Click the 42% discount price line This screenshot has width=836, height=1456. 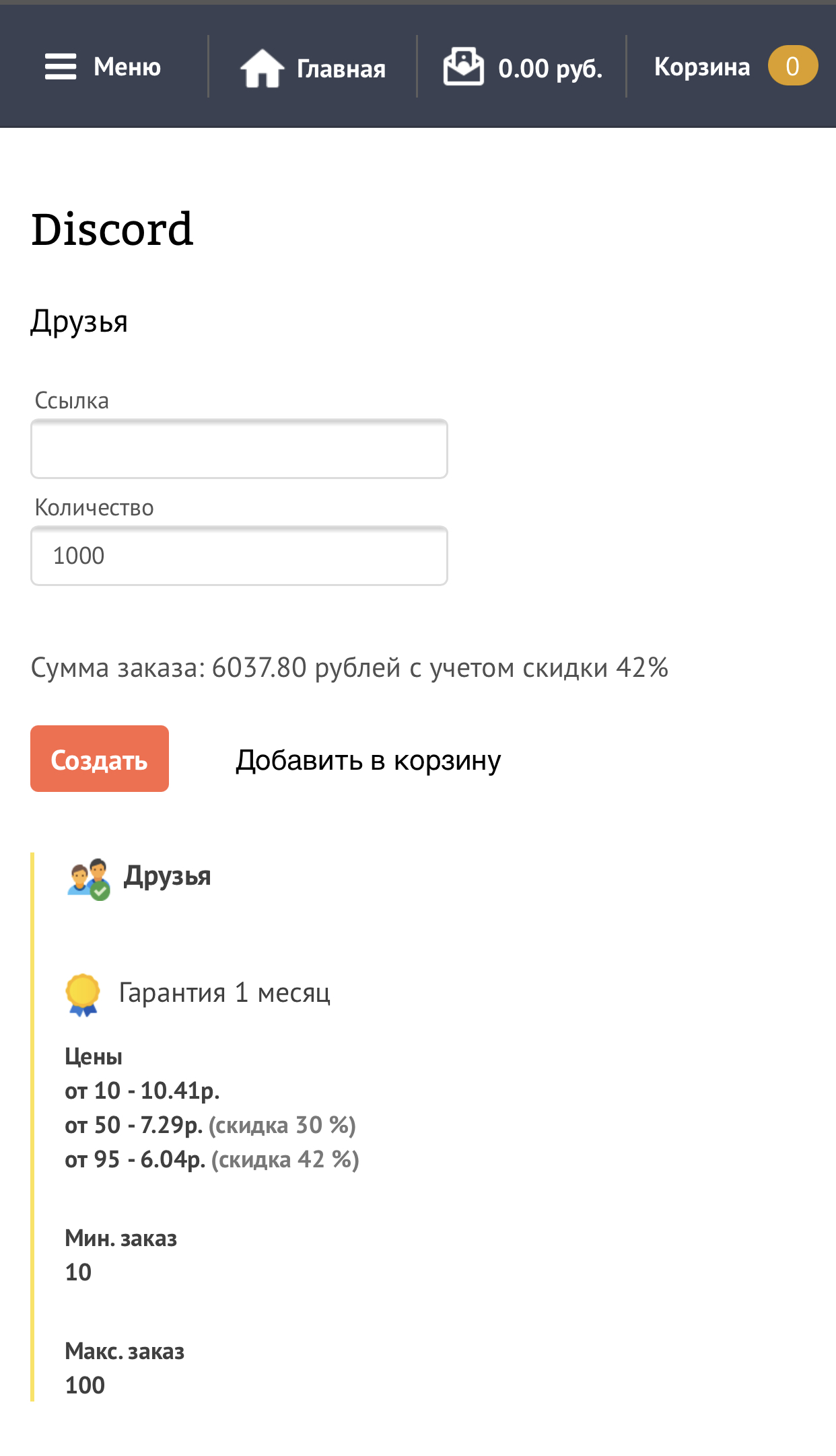[x=211, y=1159]
